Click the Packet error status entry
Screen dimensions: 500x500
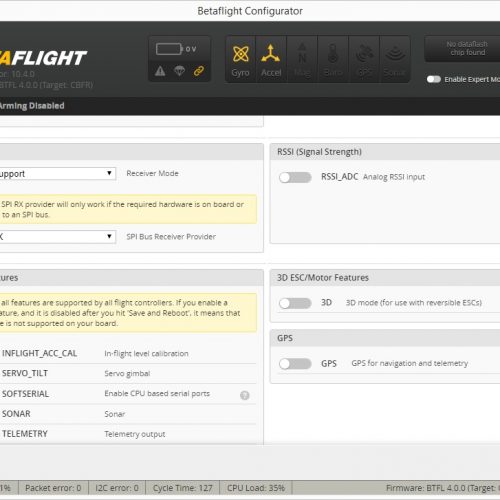(53, 488)
